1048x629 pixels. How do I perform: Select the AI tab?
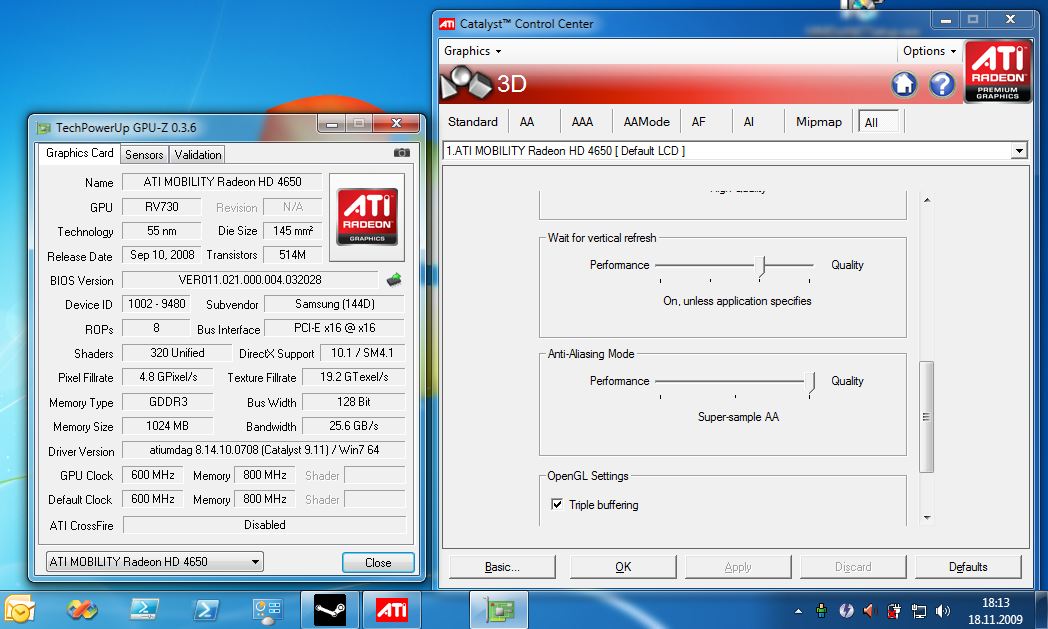[x=749, y=122]
